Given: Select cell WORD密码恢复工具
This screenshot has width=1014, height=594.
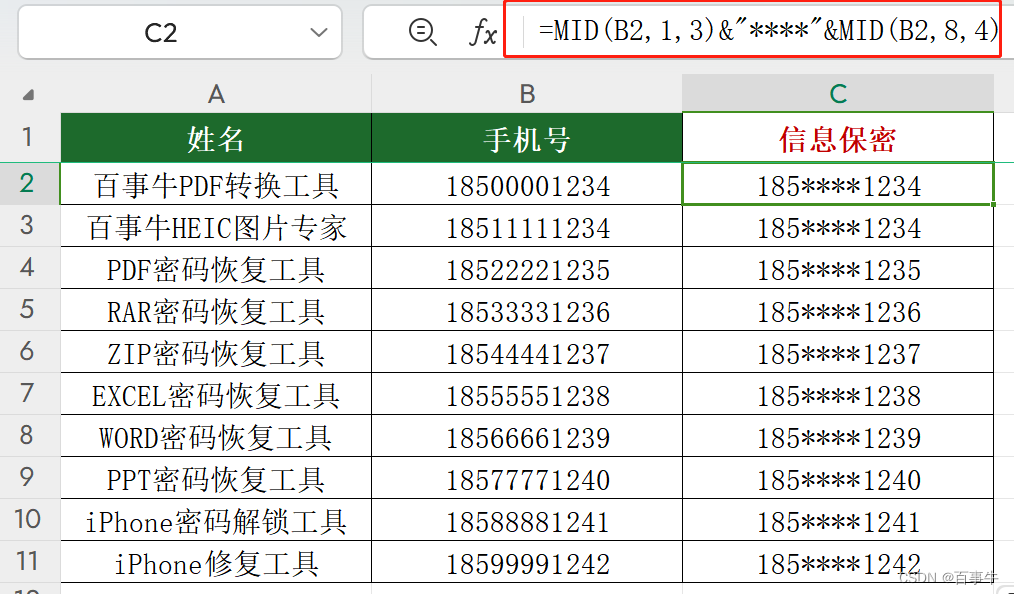Looking at the screenshot, I should (x=216, y=436).
